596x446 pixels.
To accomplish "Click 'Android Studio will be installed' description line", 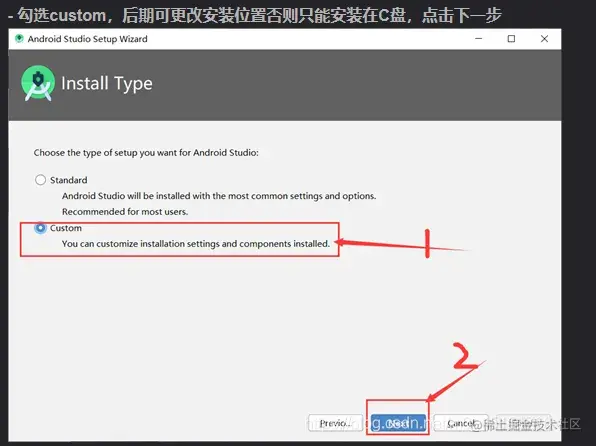I will click(x=219, y=196).
